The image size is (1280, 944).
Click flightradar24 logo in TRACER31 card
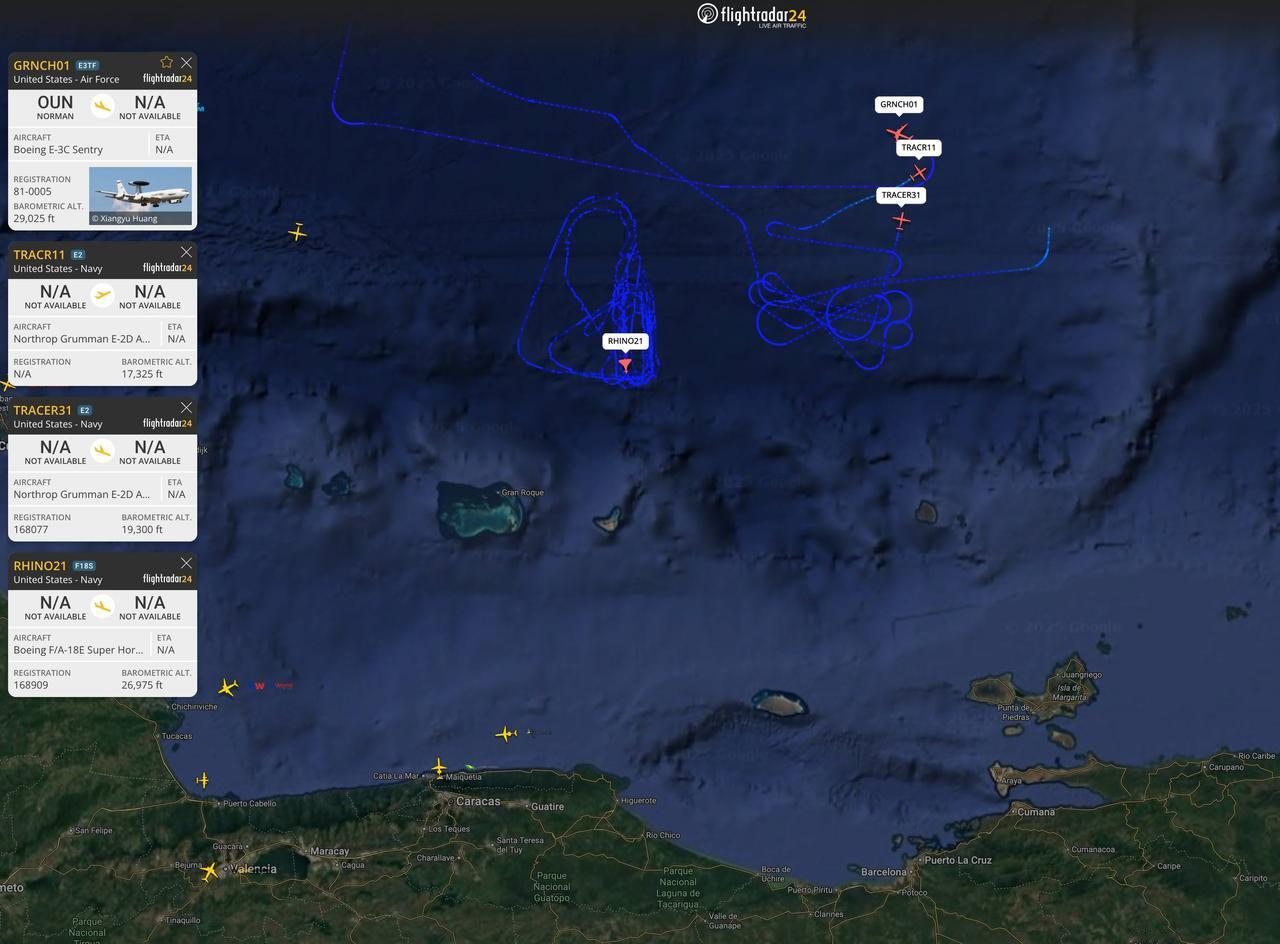pos(167,423)
